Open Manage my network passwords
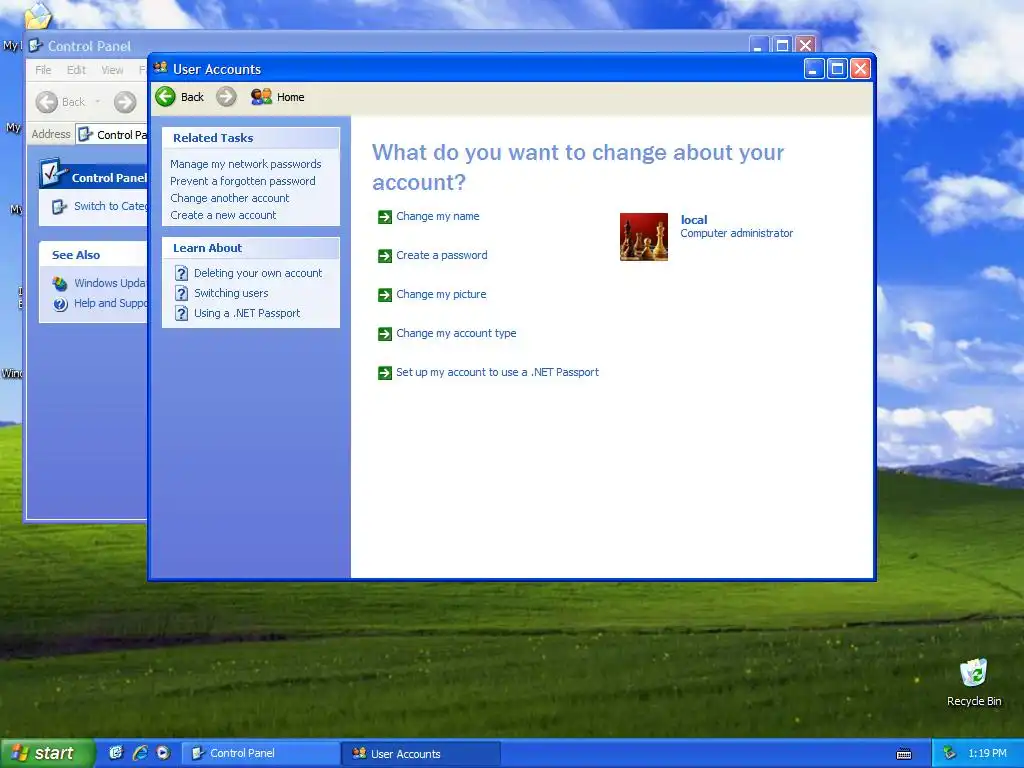Screen dimensions: 1024x768 tap(246, 164)
